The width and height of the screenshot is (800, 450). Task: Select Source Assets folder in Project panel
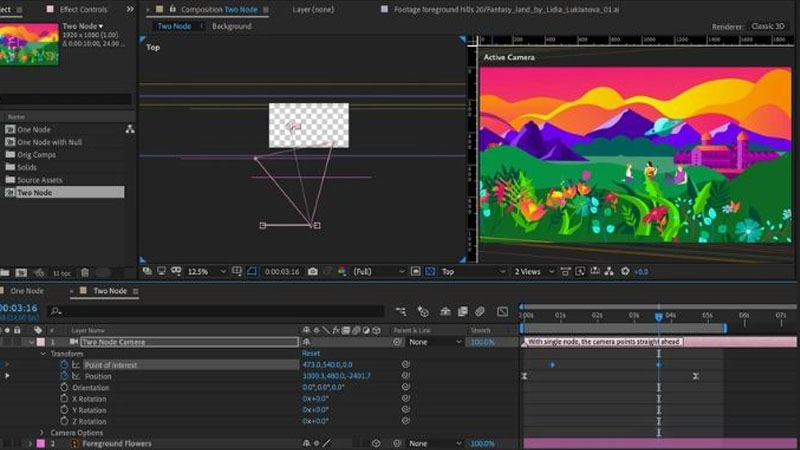pyautogui.click(x=39, y=180)
